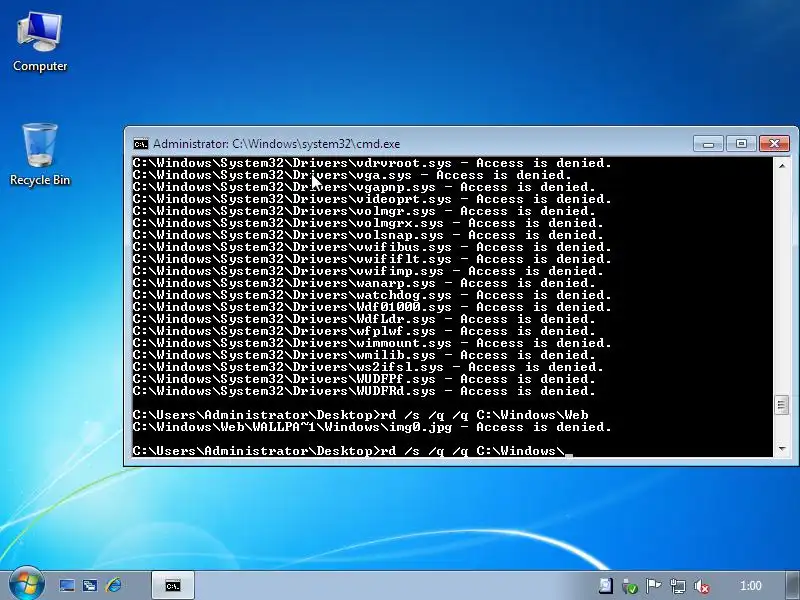The width and height of the screenshot is (800, 600).
Task: Click the line with ws2ifsl.sys
Action: coord(368,367)
